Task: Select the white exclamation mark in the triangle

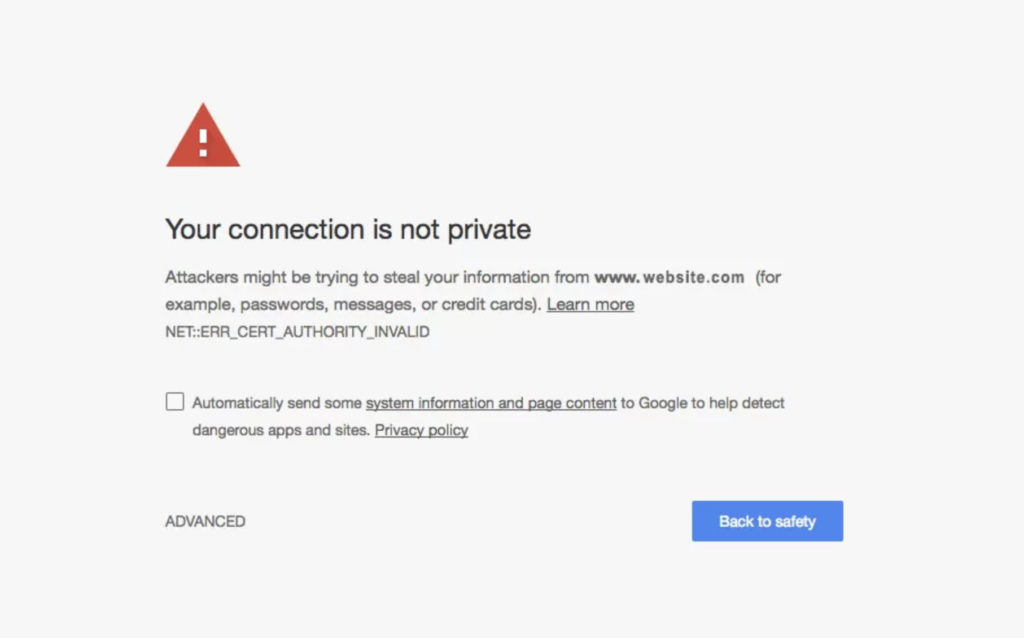Action: coord(203,140)
